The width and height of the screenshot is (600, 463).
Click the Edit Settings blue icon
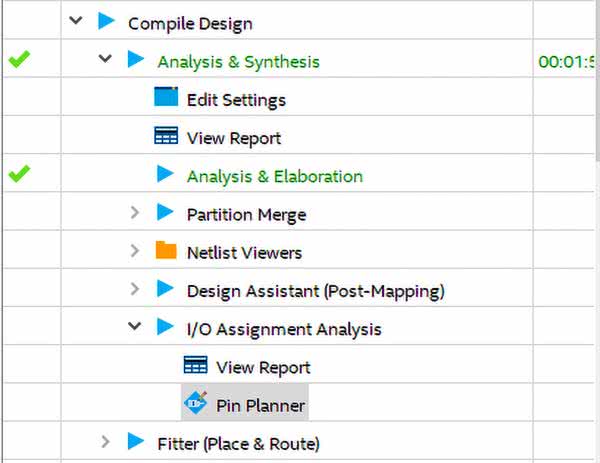pyautogui.click(x=166, y=98)
